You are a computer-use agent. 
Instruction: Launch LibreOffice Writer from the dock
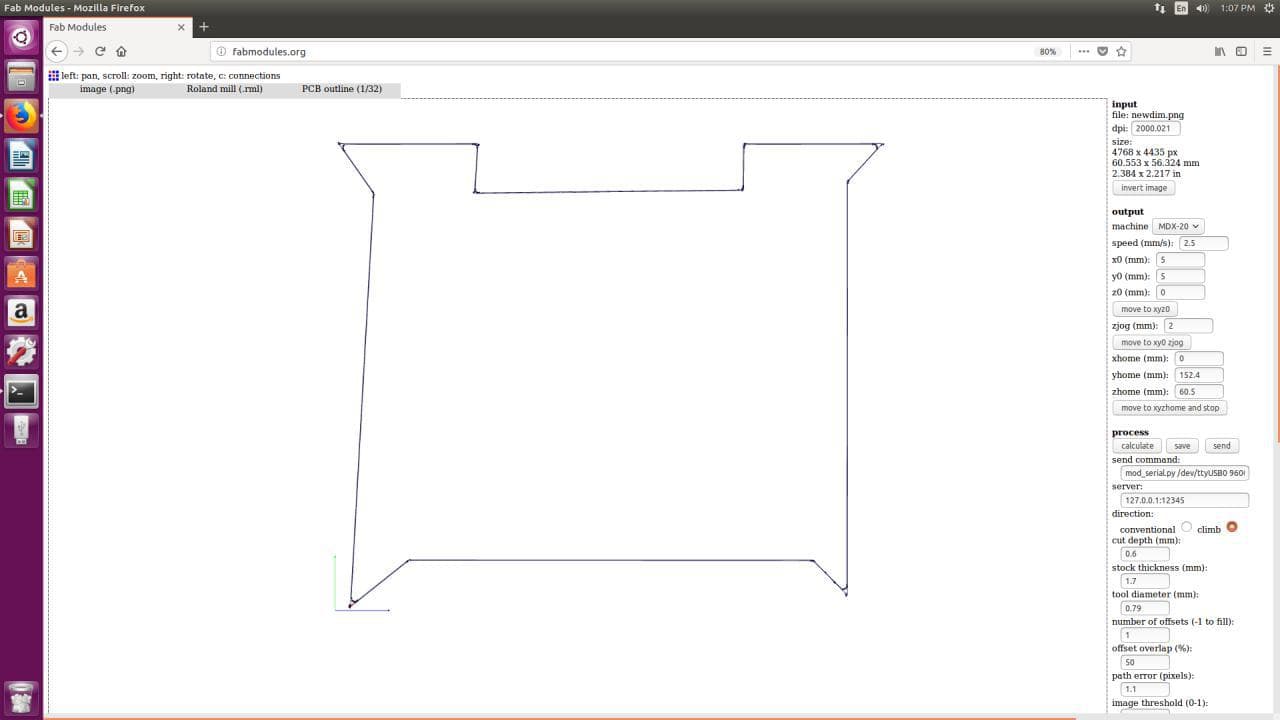click(x=21, y=155)
